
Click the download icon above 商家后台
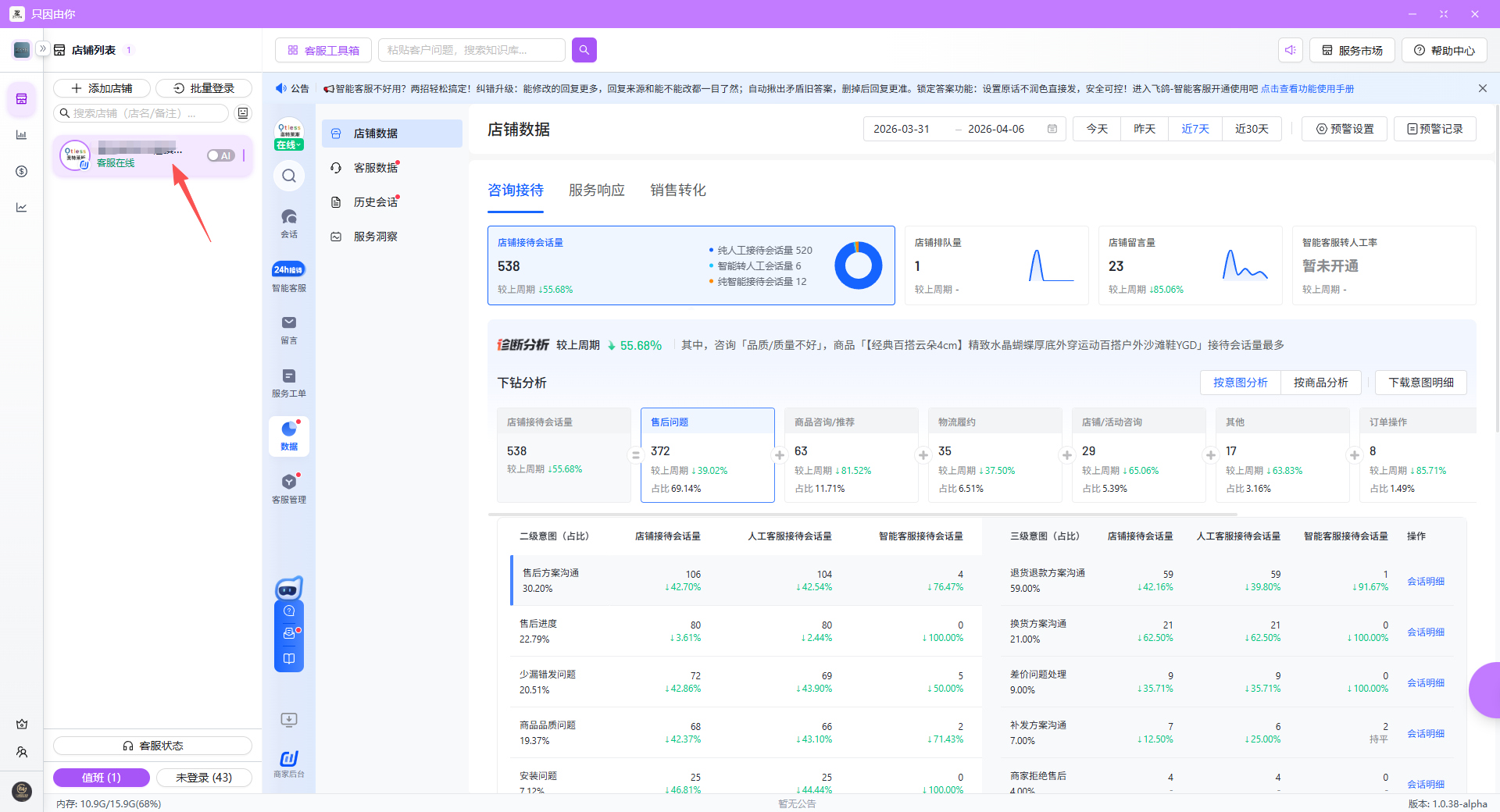pyautogui.click(x=289, y=719)
